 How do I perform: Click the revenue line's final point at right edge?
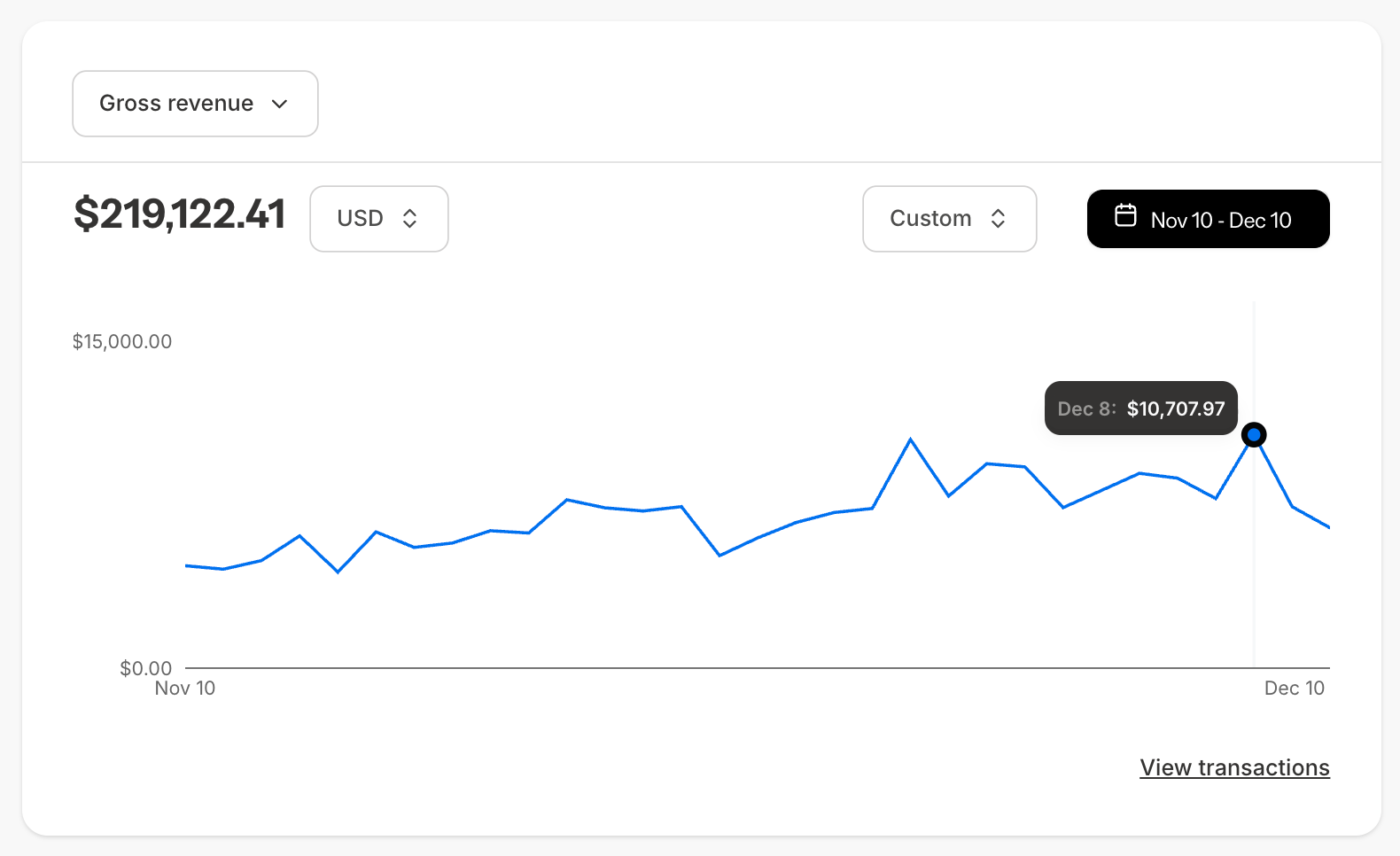pos(1328,527)
